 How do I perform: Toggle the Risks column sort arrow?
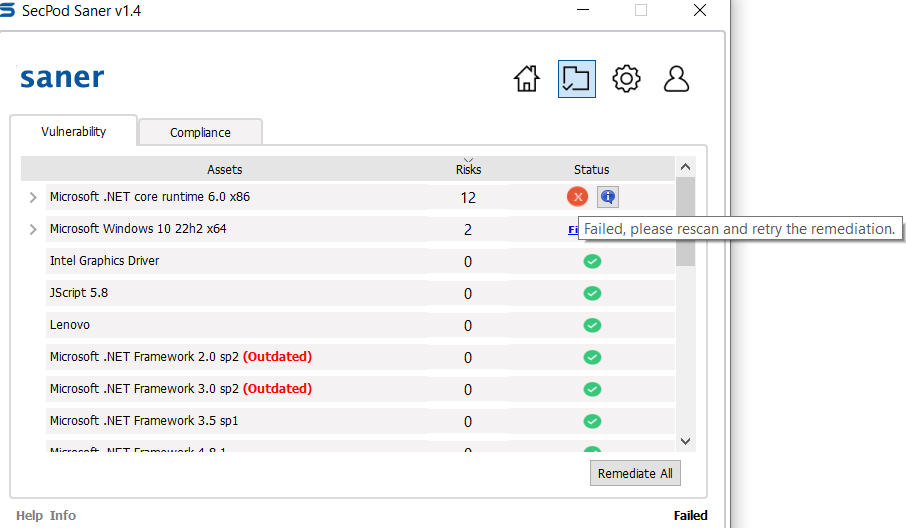[468, 160]
